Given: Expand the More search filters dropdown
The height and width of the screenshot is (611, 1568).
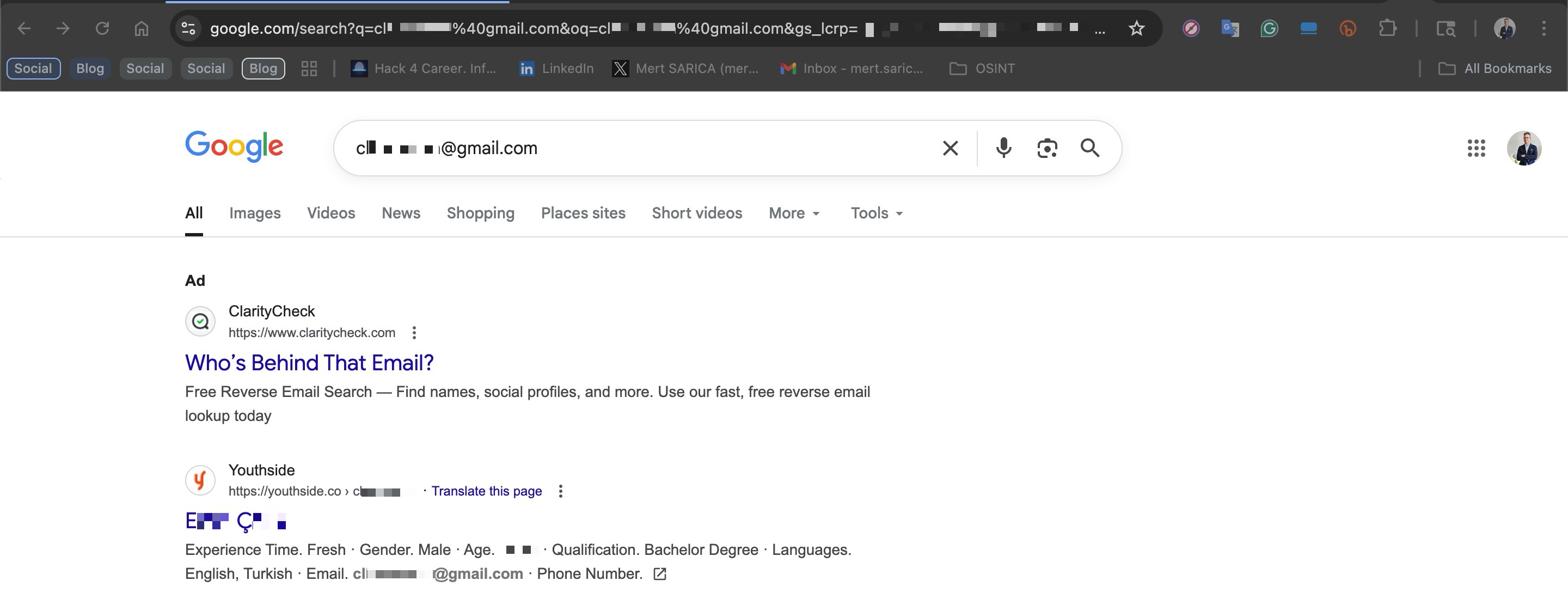Looking at the screenshot, I should [794, 213].
